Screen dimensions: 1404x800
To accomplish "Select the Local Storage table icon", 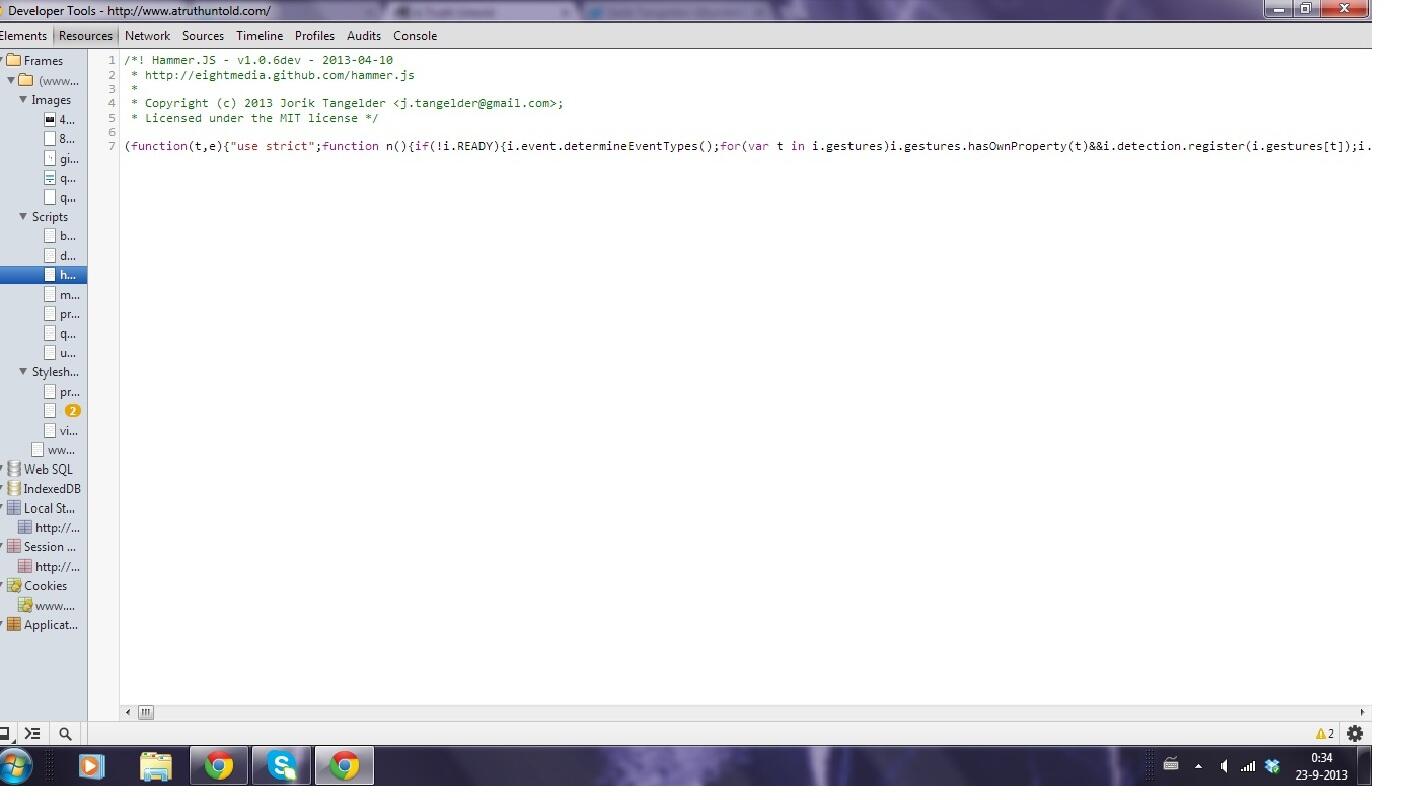I will [x=14, y=508].
